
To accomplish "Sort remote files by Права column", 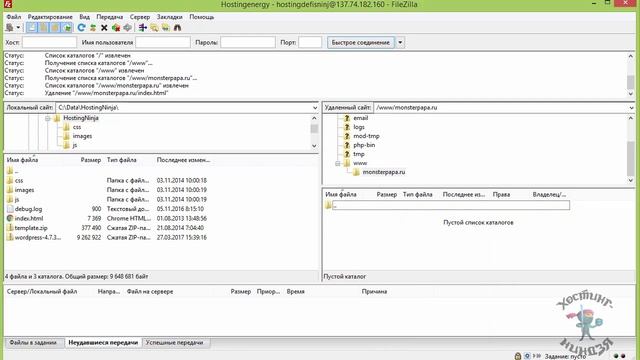I will [501, 195].
